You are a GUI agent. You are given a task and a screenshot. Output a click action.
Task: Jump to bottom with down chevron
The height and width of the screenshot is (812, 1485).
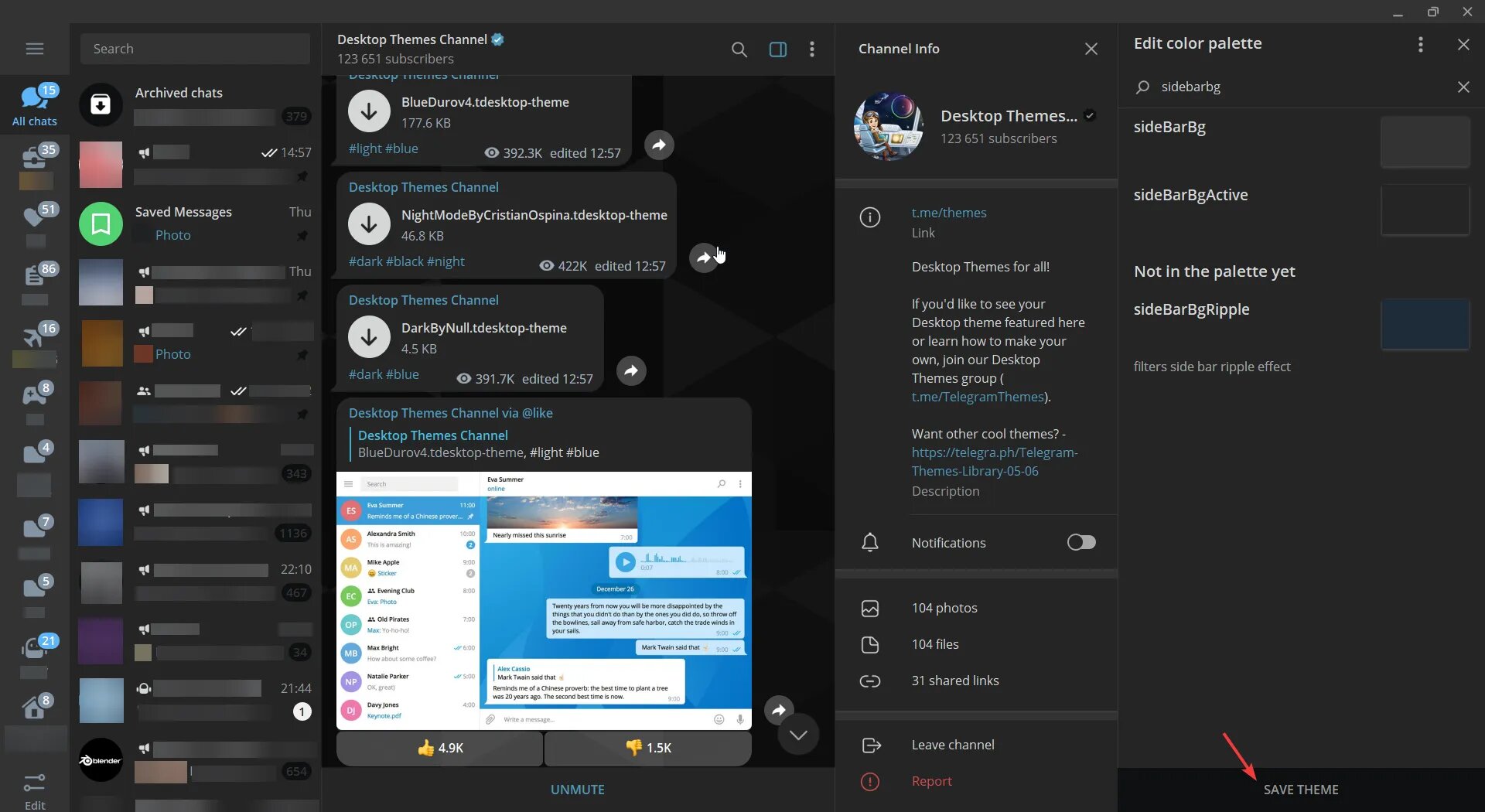point(798,735)
